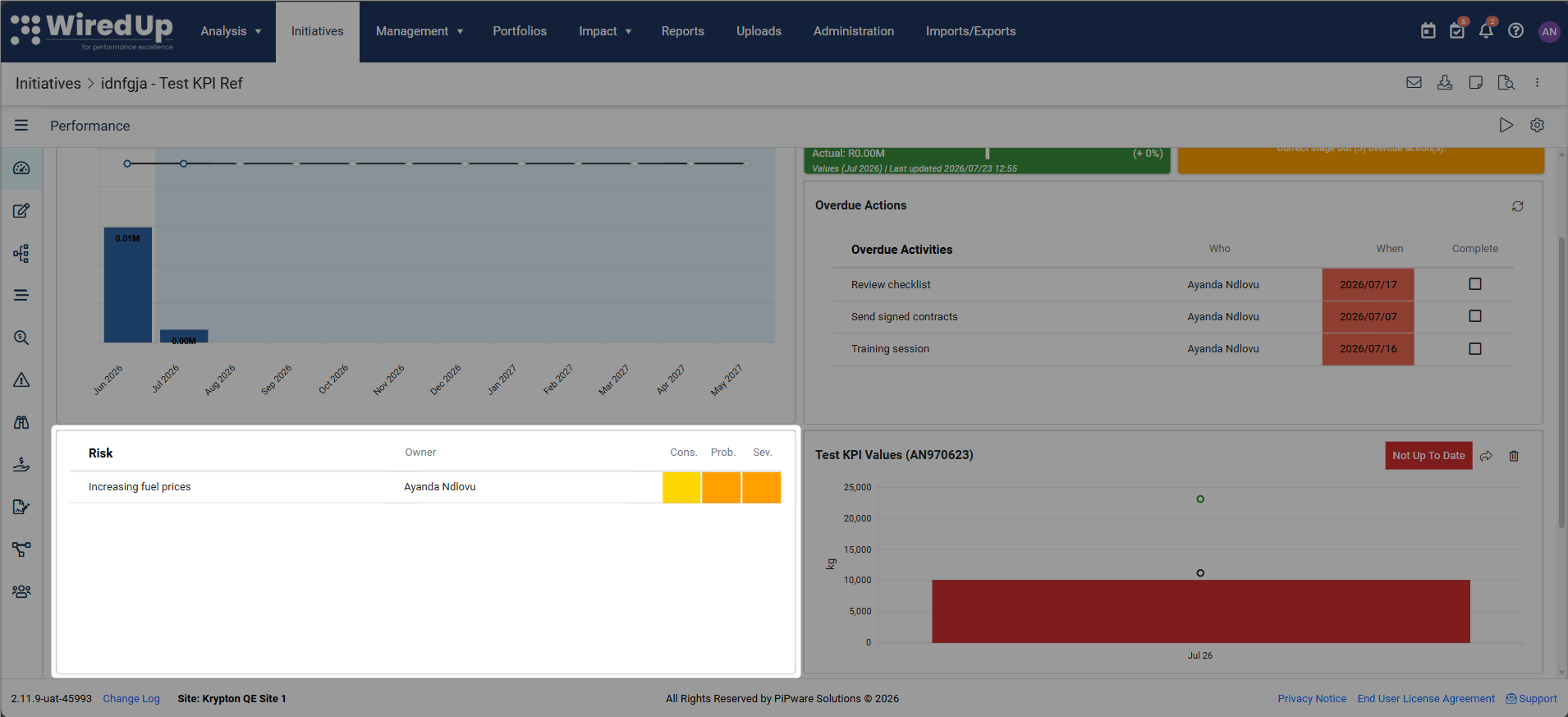Click the play triangle icon
This screenshot has height=717, width=1568.
click(x=1506, y=126)
